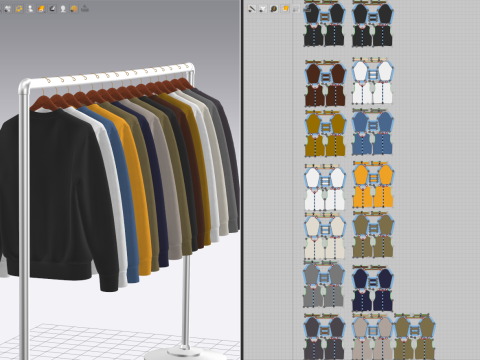
Task: Select the orange pattern set in 2D window
Action: pyautogui.click(x=373, y=185)
